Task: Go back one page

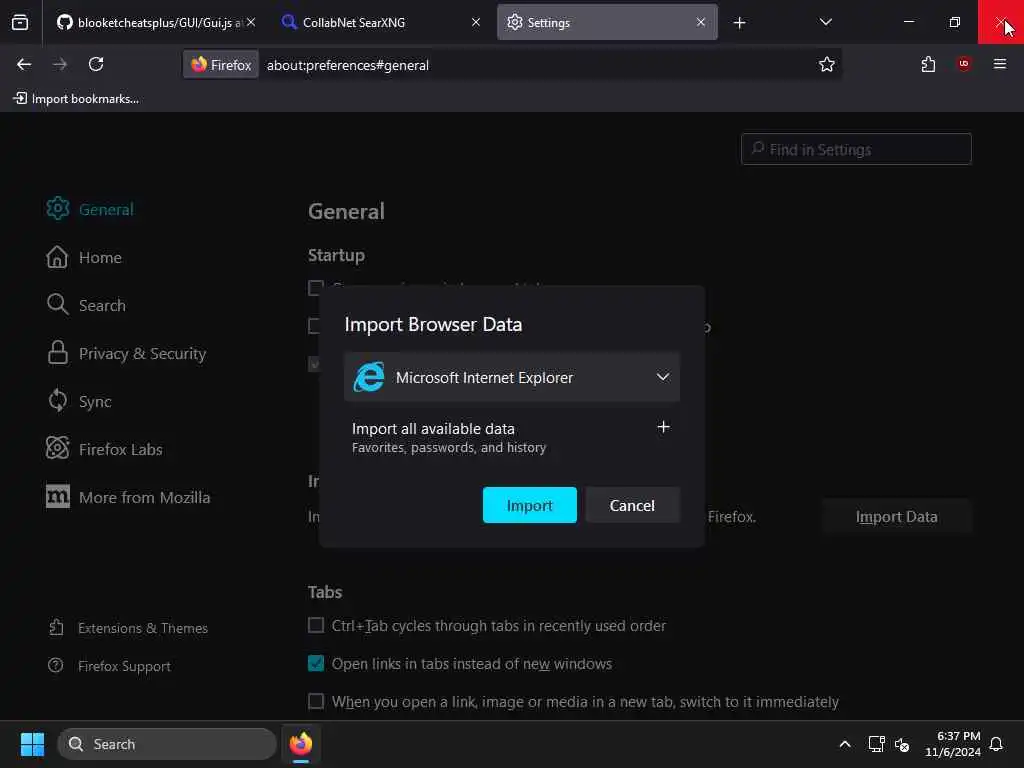Action: [24, 64]
